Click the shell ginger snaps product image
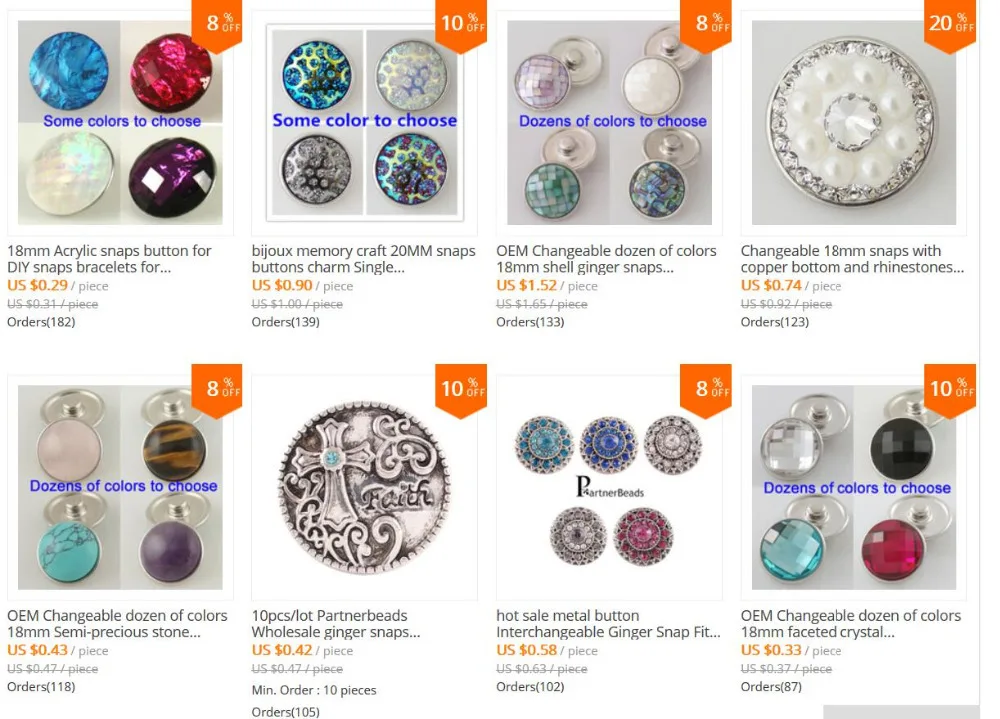This screenshot has width=1000, height=719. coord(609,122)
